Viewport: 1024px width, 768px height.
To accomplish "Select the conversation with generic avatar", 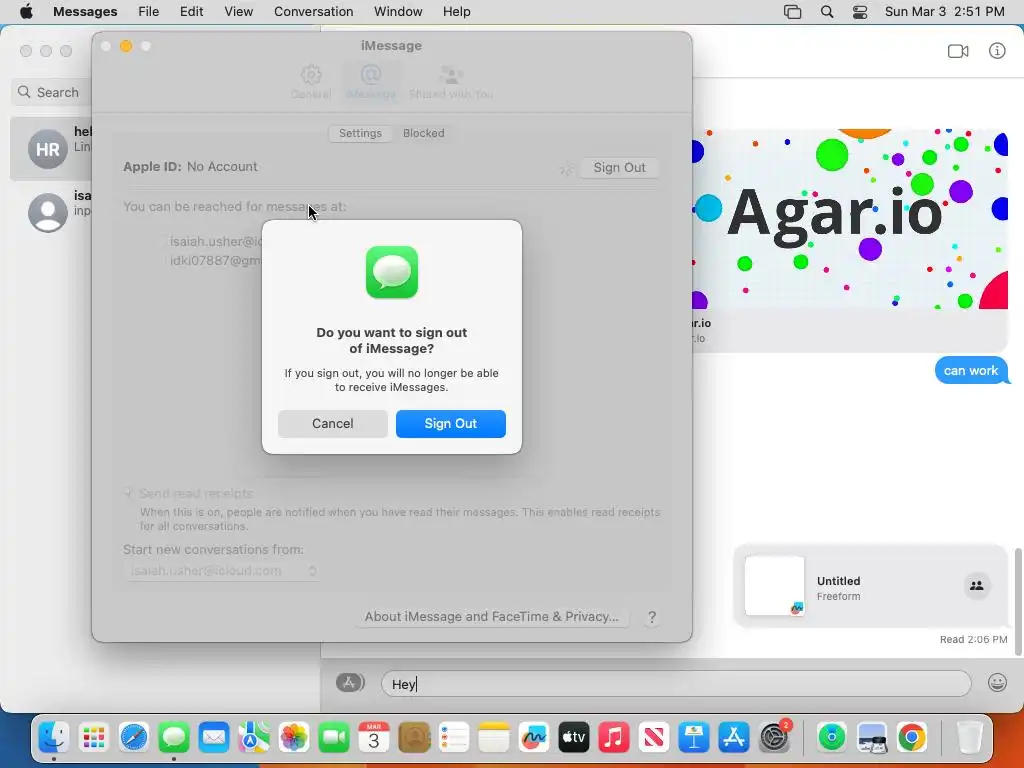I will pos(51,212).
